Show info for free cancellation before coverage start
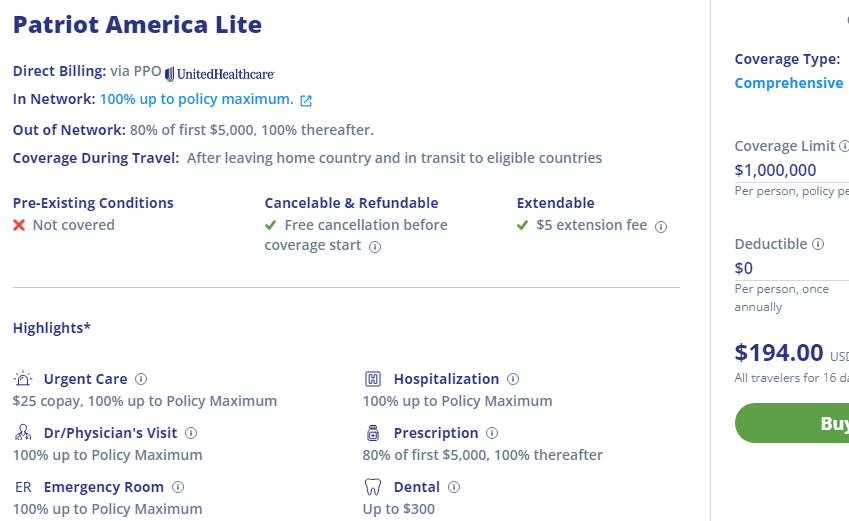Screen dimensions: 849x521 pos(375,247)
